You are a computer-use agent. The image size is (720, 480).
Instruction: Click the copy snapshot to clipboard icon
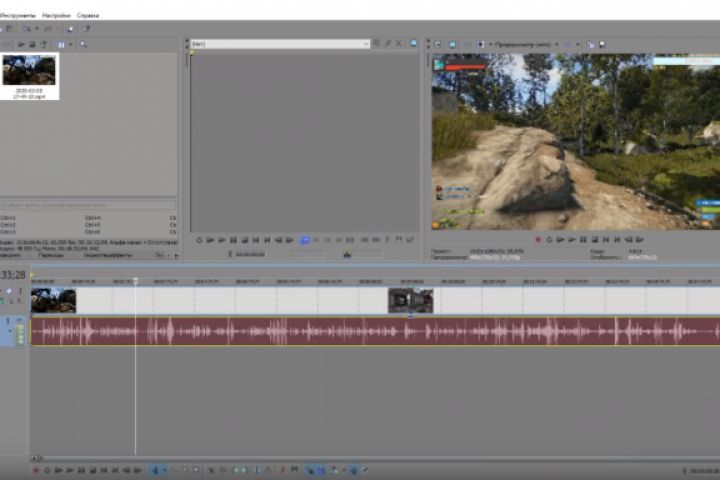click(x=591, y=45)
